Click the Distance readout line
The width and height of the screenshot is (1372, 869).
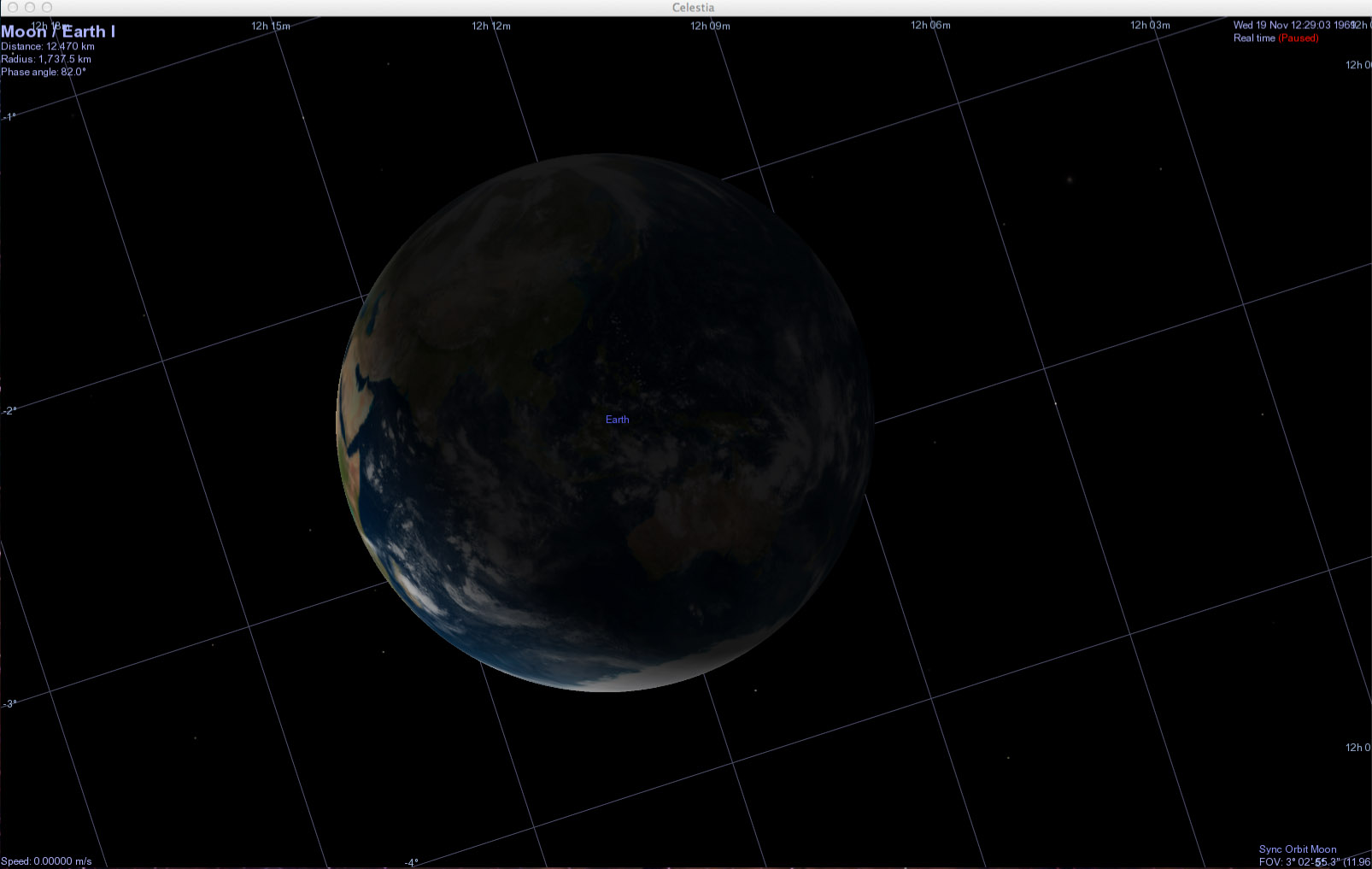pos(48,47)
